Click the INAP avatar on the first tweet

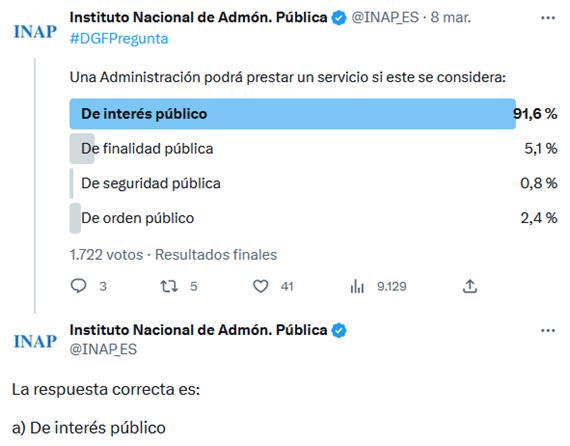(35, 32)
